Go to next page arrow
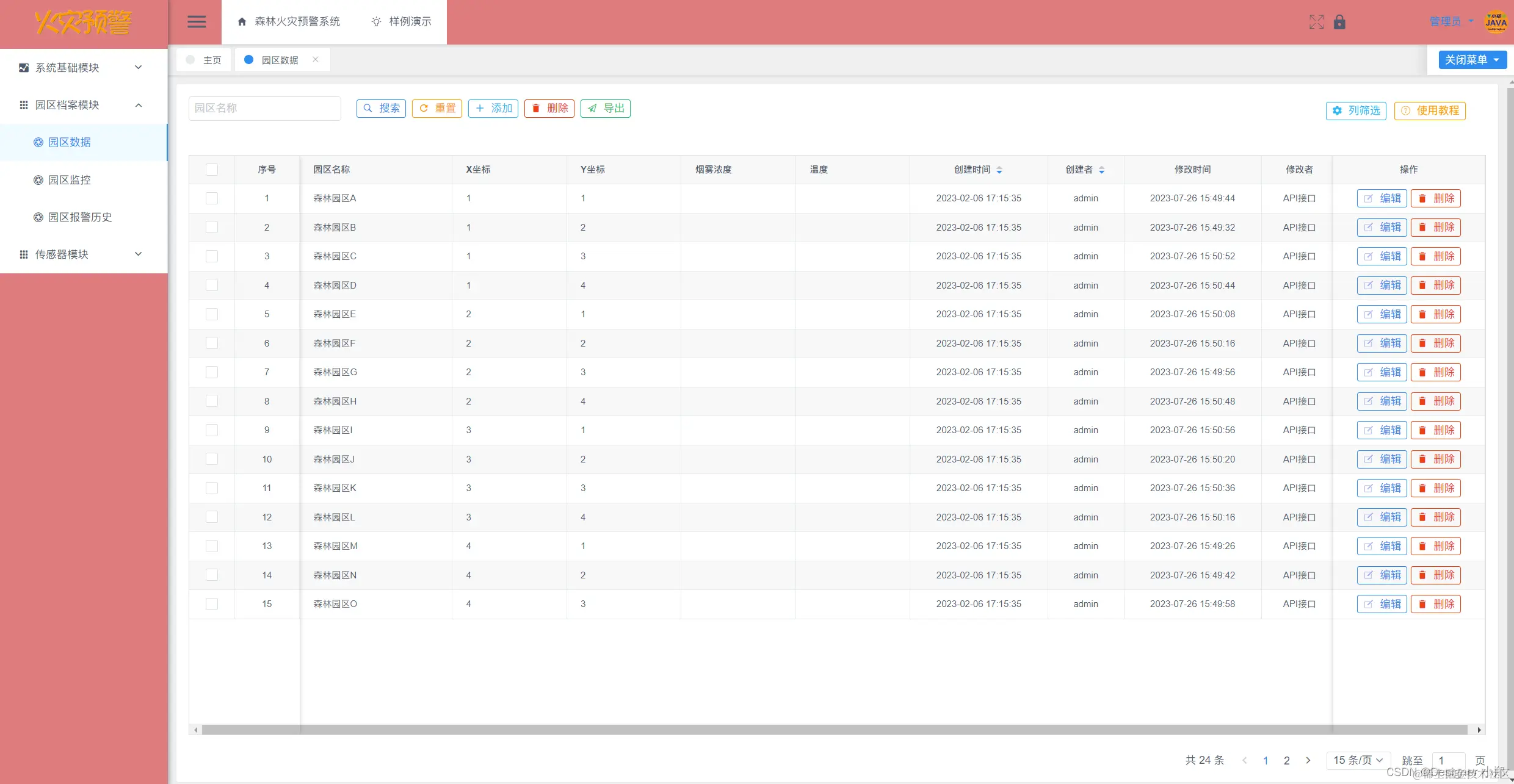This screenshot has height=784, width=1514. [x=1308, y=760]
